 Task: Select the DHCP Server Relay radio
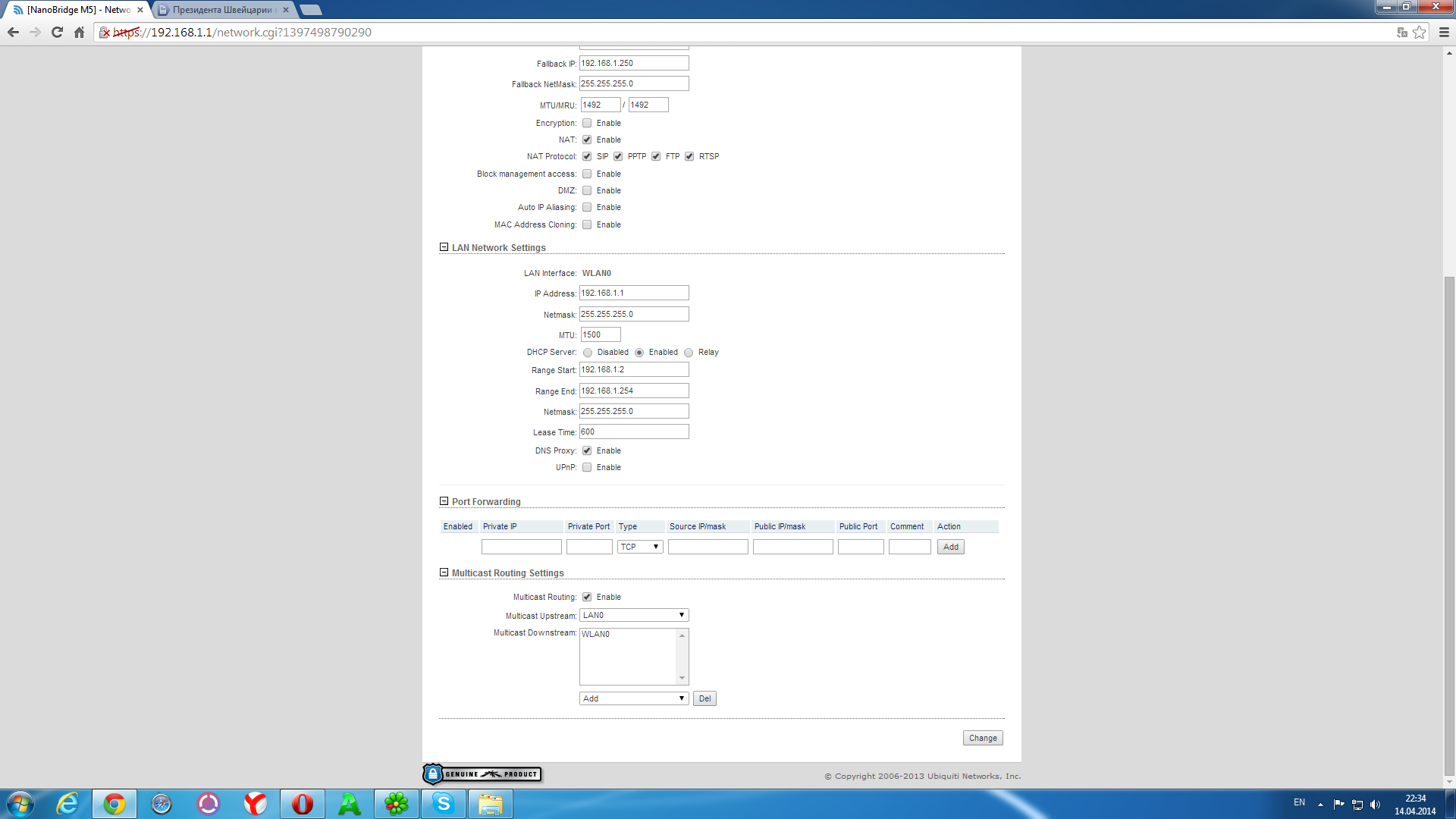pos(689,353)
